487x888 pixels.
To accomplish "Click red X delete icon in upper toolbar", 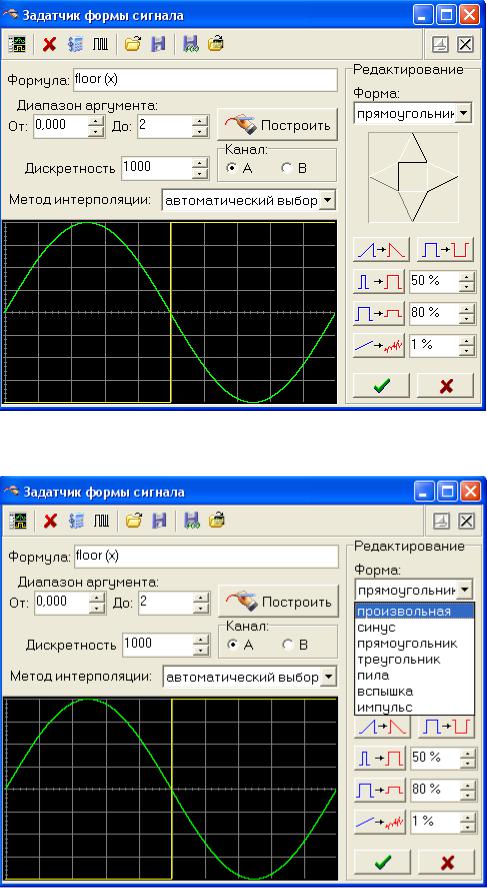I will tap(50, 45).
